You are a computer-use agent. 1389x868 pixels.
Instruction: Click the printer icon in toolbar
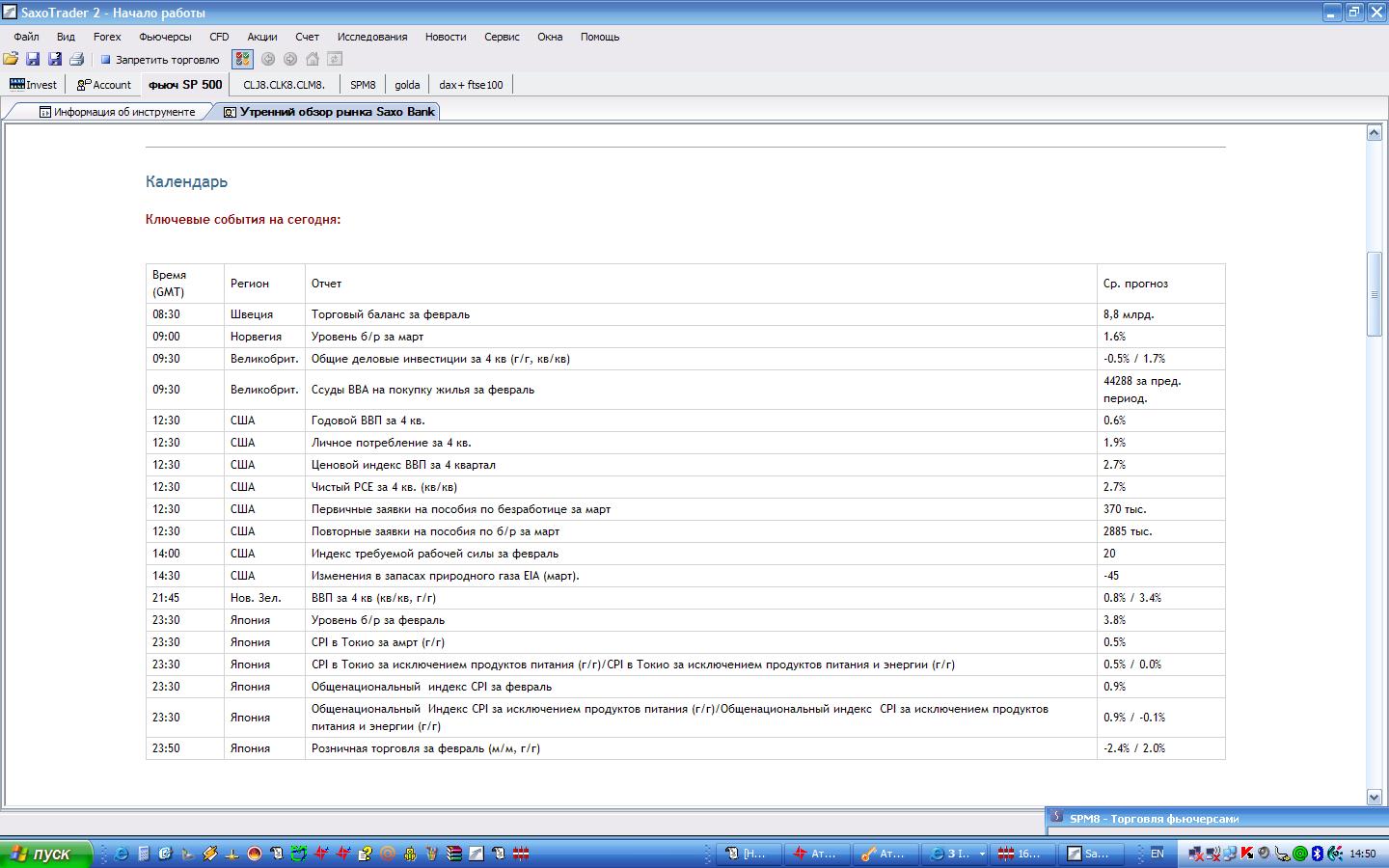tap(76, 59)
